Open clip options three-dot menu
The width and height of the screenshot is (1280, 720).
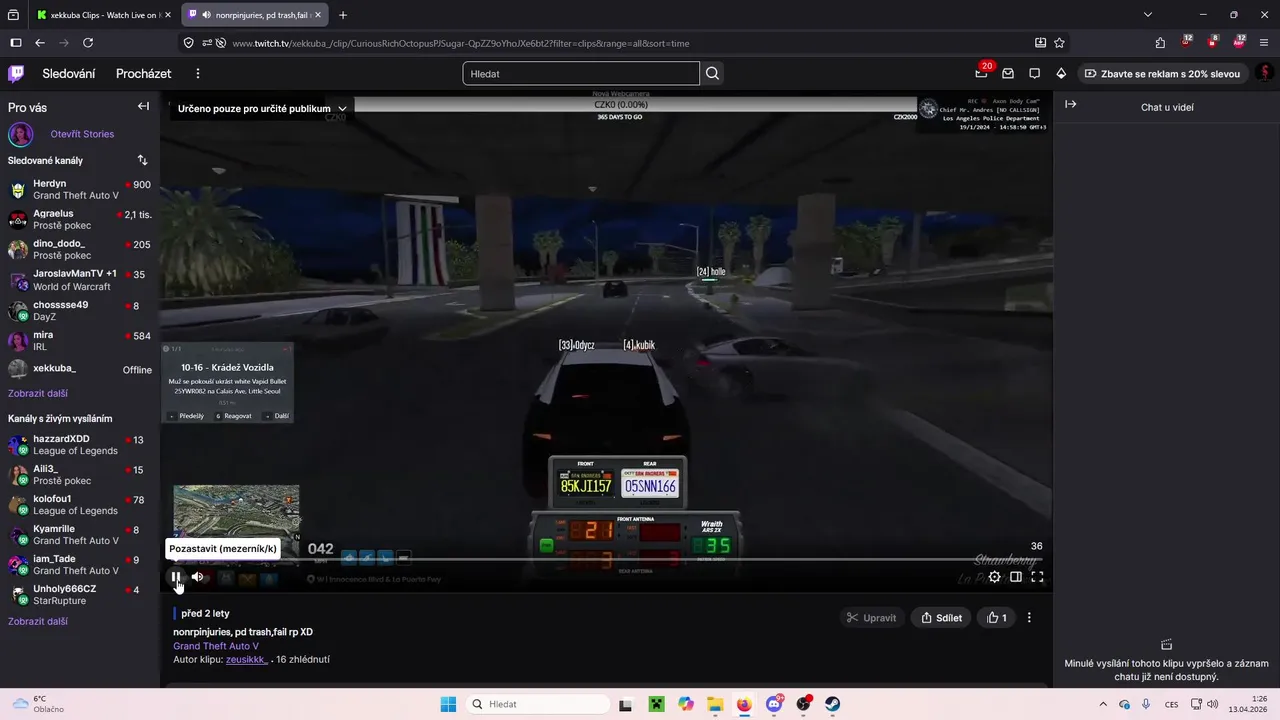point(1029,618)
